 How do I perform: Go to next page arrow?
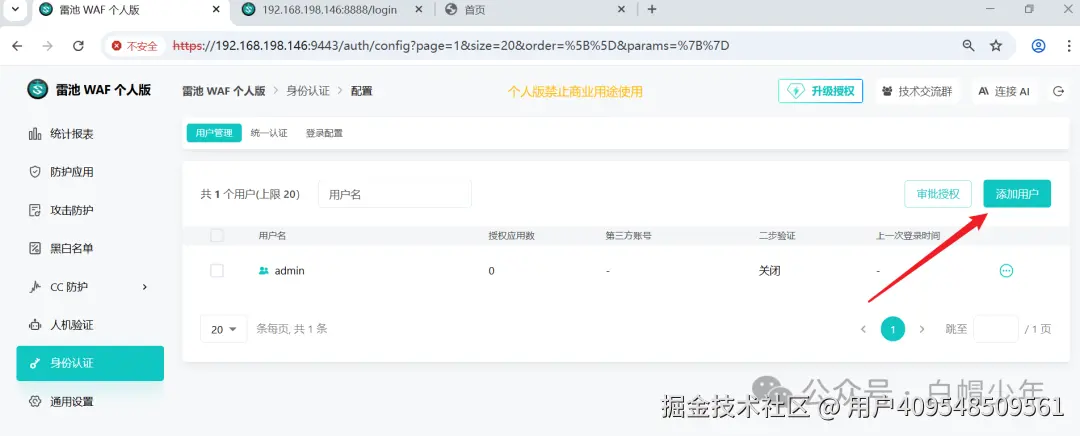pos(922,329)
